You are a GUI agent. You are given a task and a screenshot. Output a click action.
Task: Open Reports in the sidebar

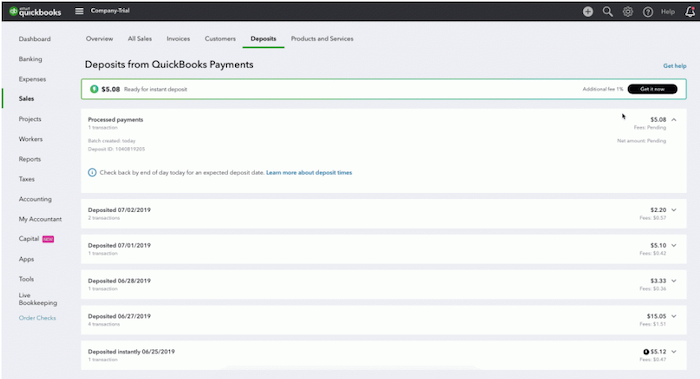(x=30, y=159)
